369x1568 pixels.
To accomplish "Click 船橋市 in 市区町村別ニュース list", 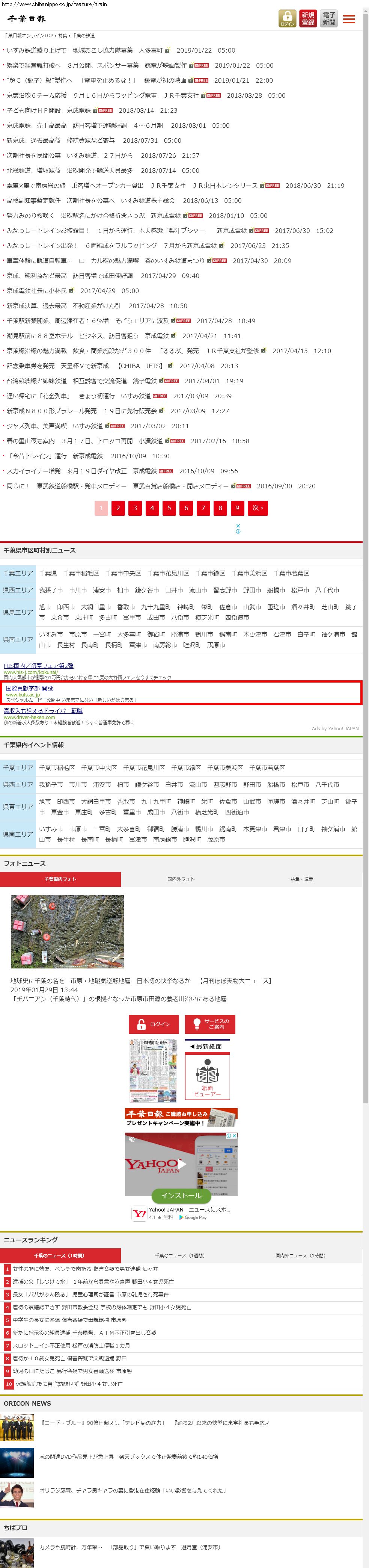I will coord(276,590).
